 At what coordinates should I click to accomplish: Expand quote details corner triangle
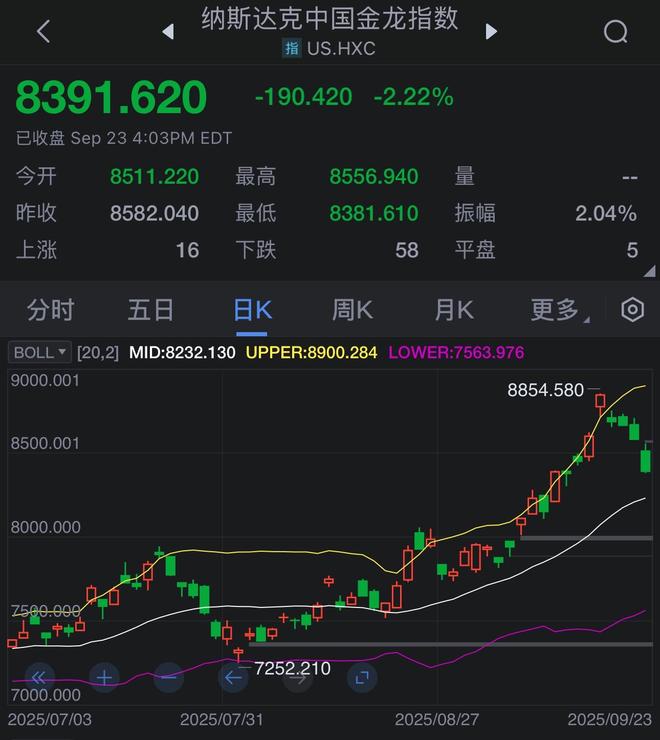tap(649, 270)
